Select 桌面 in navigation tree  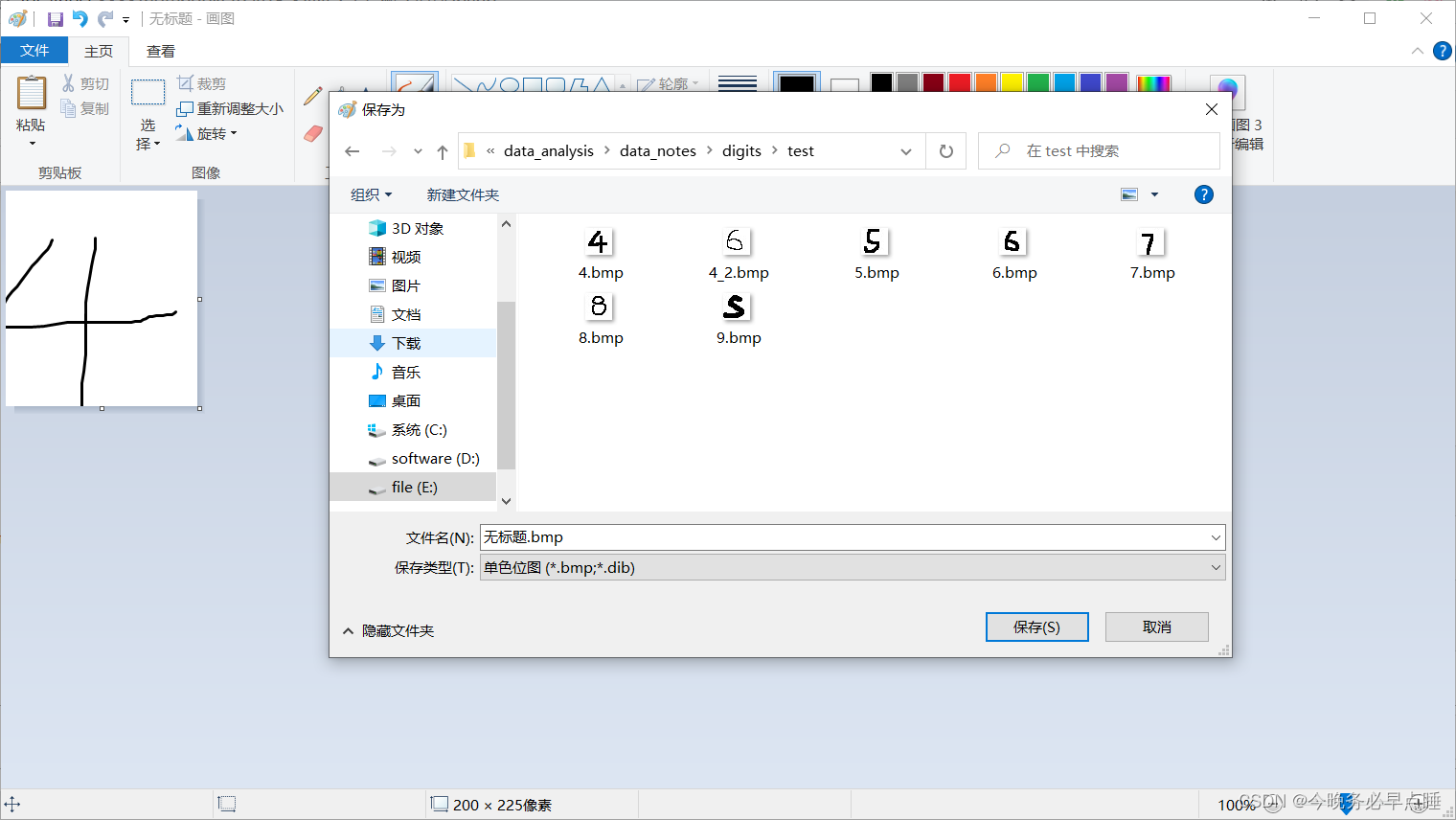[414, 400]
